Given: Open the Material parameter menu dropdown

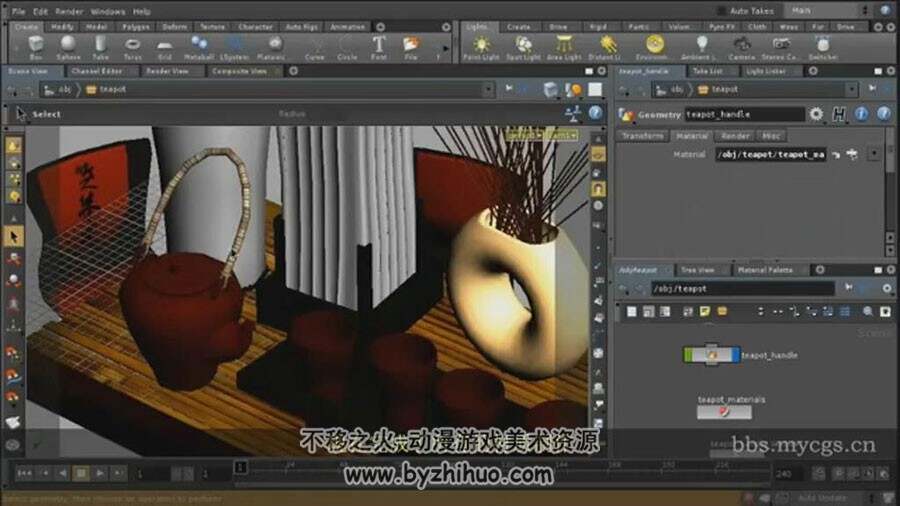Looking at the screenshot, I should [x=874, y=154].
